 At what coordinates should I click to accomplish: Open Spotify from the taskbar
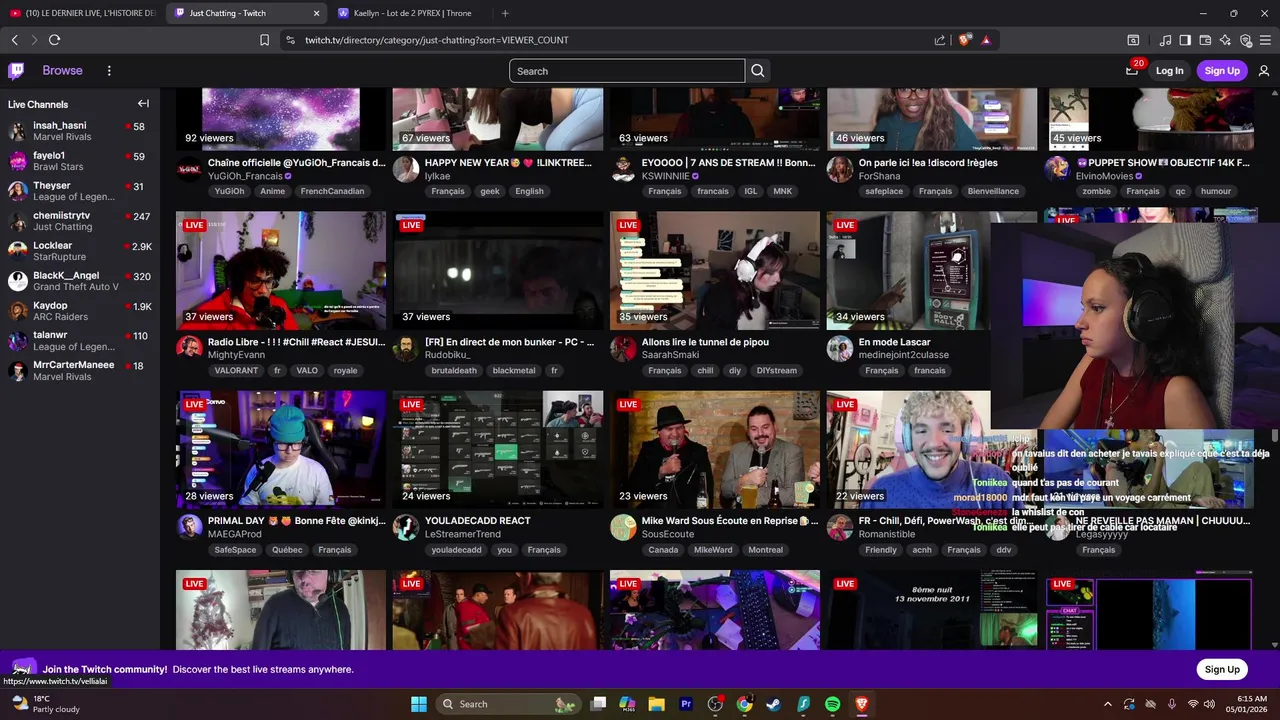click(832, 704)
